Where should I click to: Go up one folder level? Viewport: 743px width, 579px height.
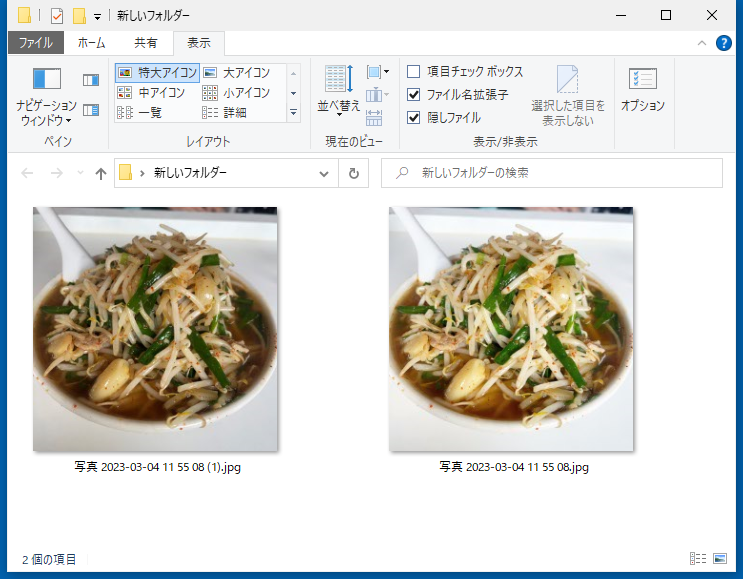point(100,173)
